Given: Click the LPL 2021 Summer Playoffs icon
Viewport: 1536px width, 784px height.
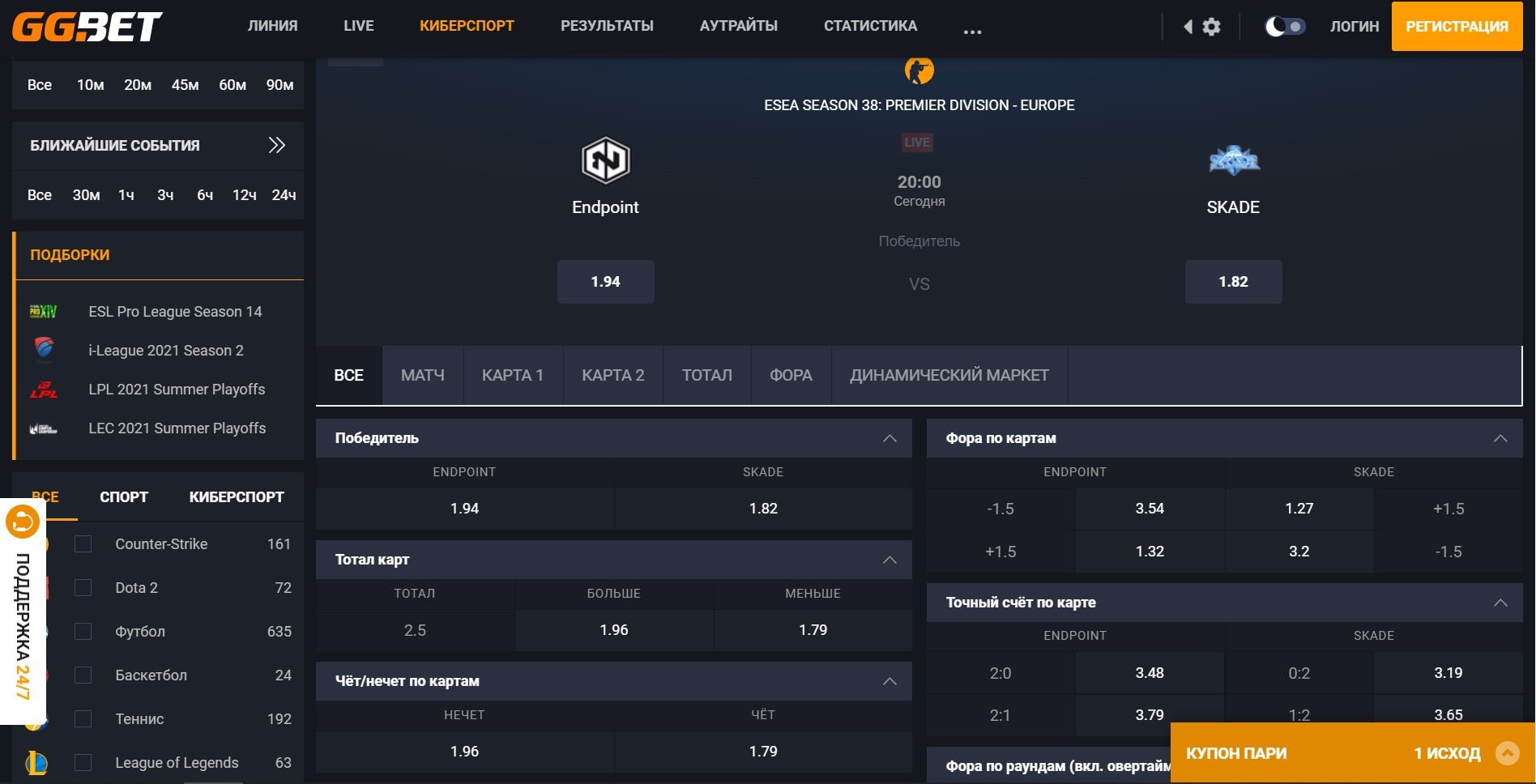Looking at the screenshot, I should [44, 390].
